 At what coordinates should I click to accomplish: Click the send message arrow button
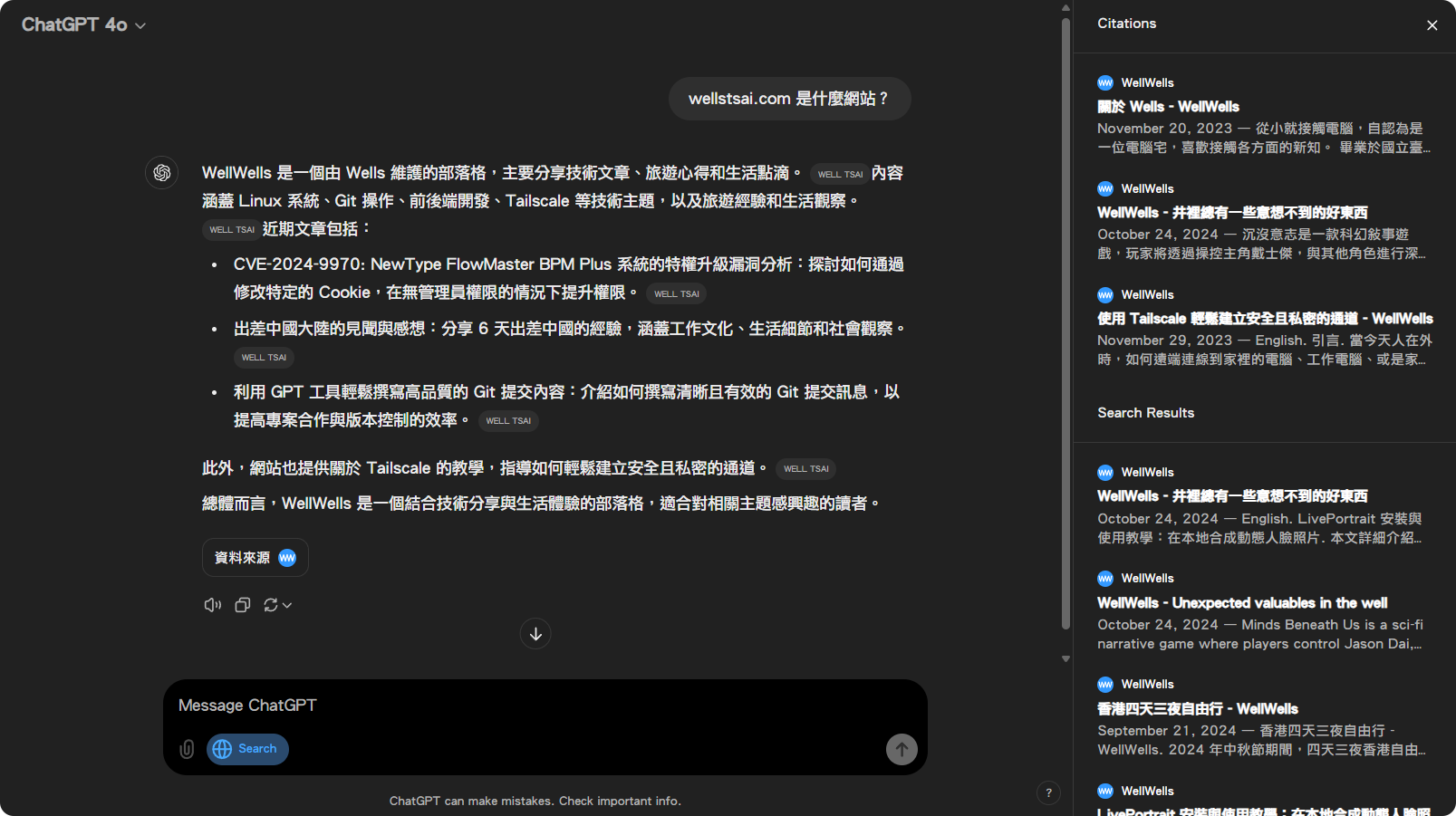902,749
